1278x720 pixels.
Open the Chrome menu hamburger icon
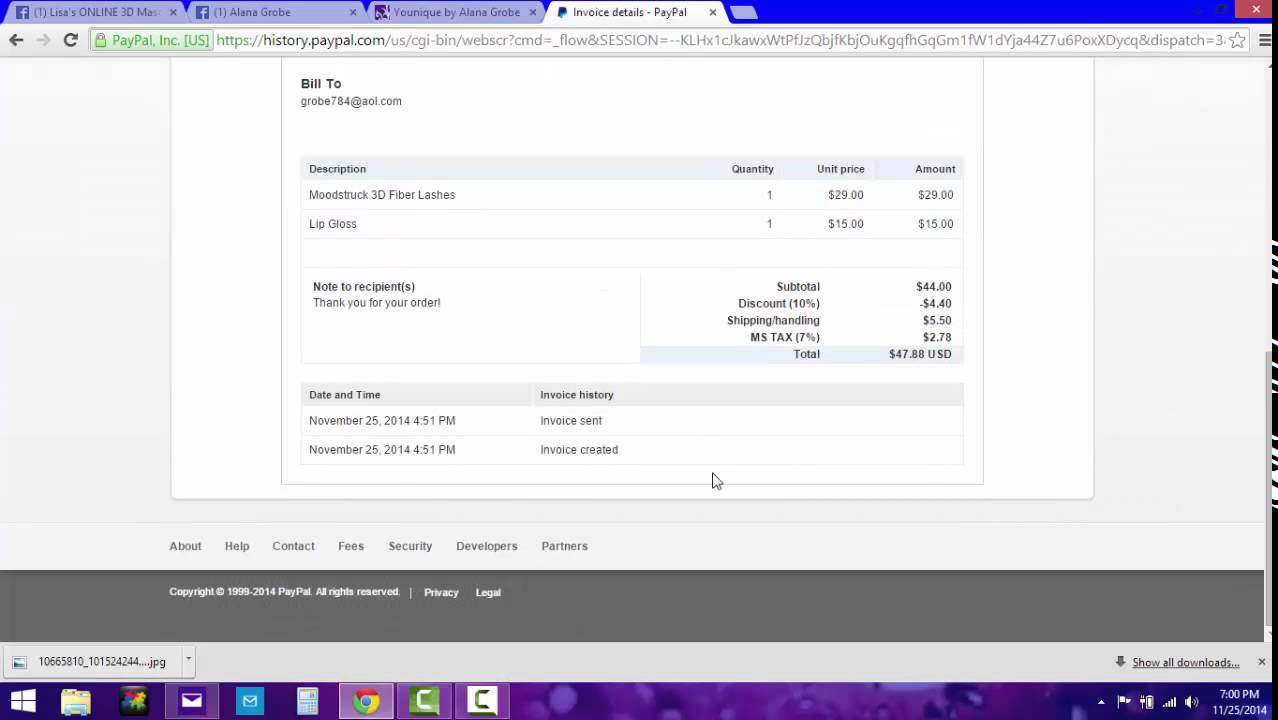(x=1264, y=40)
